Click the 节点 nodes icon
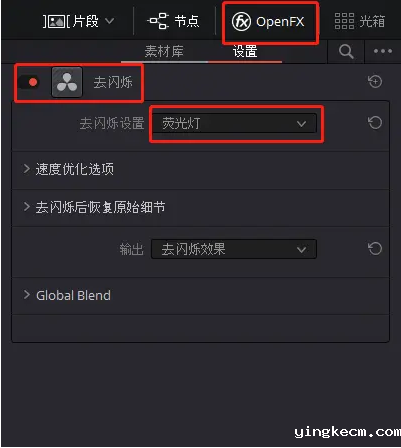 click(158, 21)
